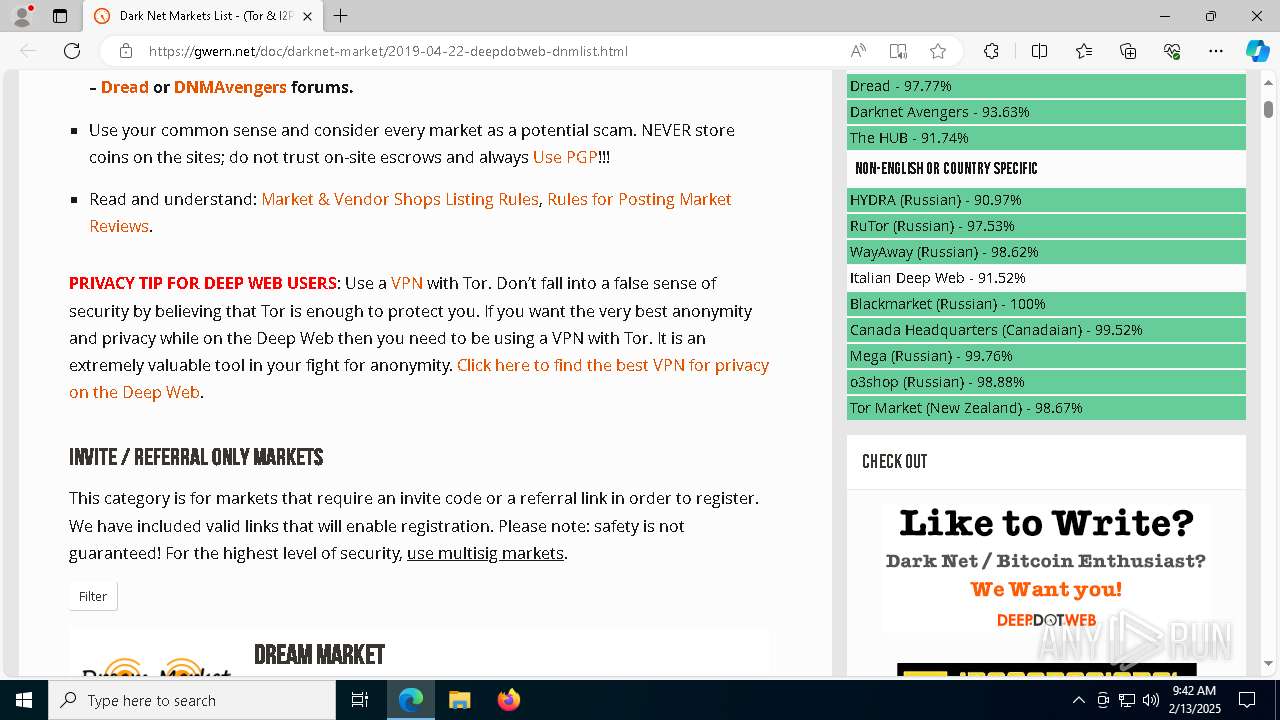Click the page vertical scrollbar thumb
The image size is (1280, 720).
(1268, 108)
